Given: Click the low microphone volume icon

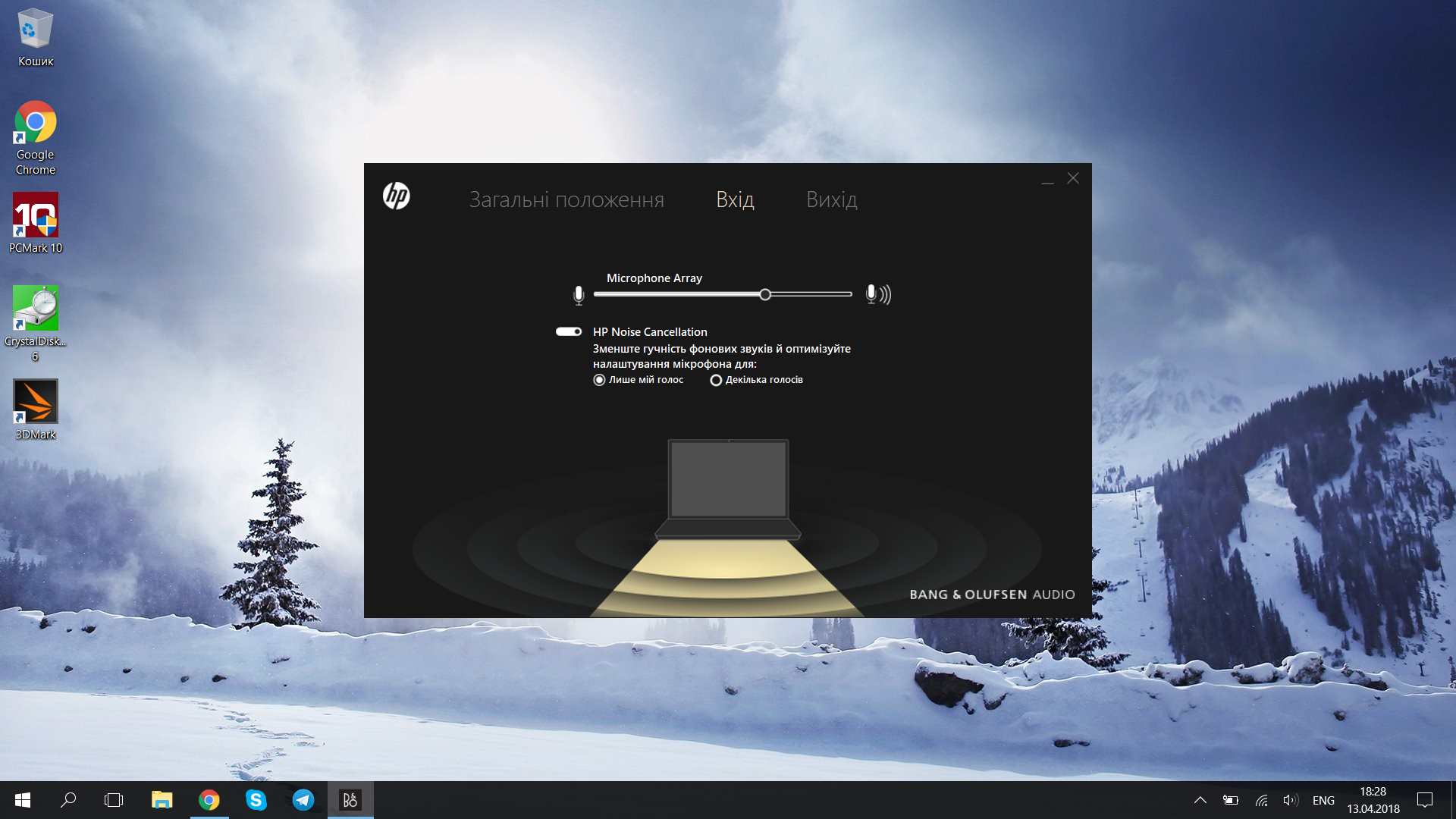Looking at the screenshot, I should tap(579, 295).
